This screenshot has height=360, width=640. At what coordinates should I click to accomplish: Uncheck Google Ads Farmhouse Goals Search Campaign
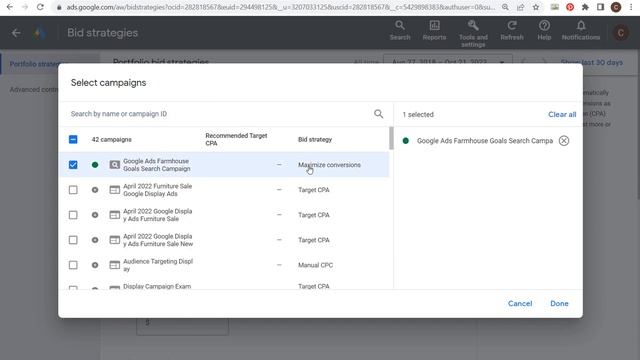73,165
